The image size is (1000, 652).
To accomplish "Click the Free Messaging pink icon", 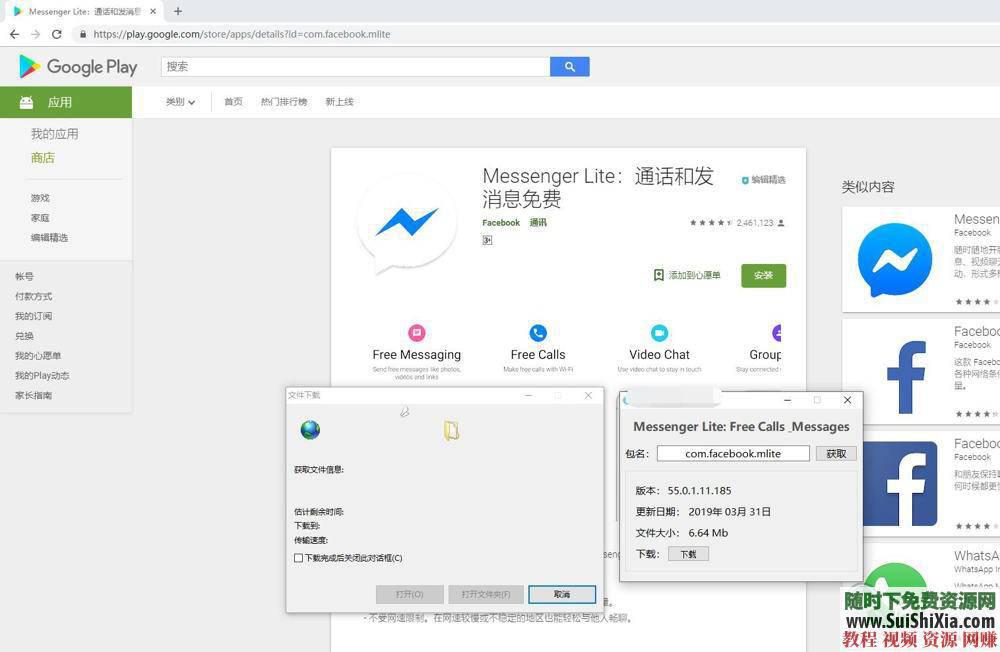I will pyautogui.click(x=416, y=332).
